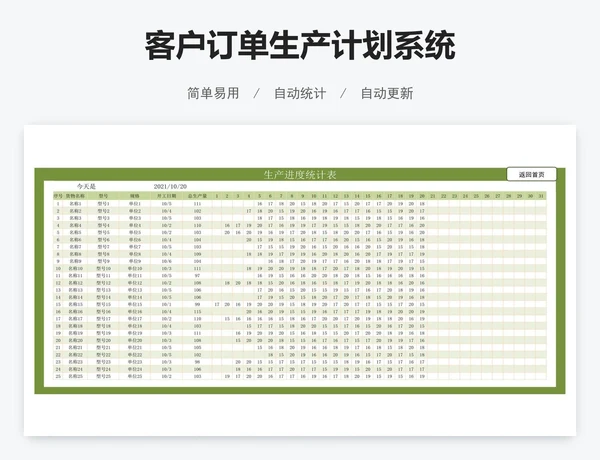Click the 自动更新 tagline text

387,93
